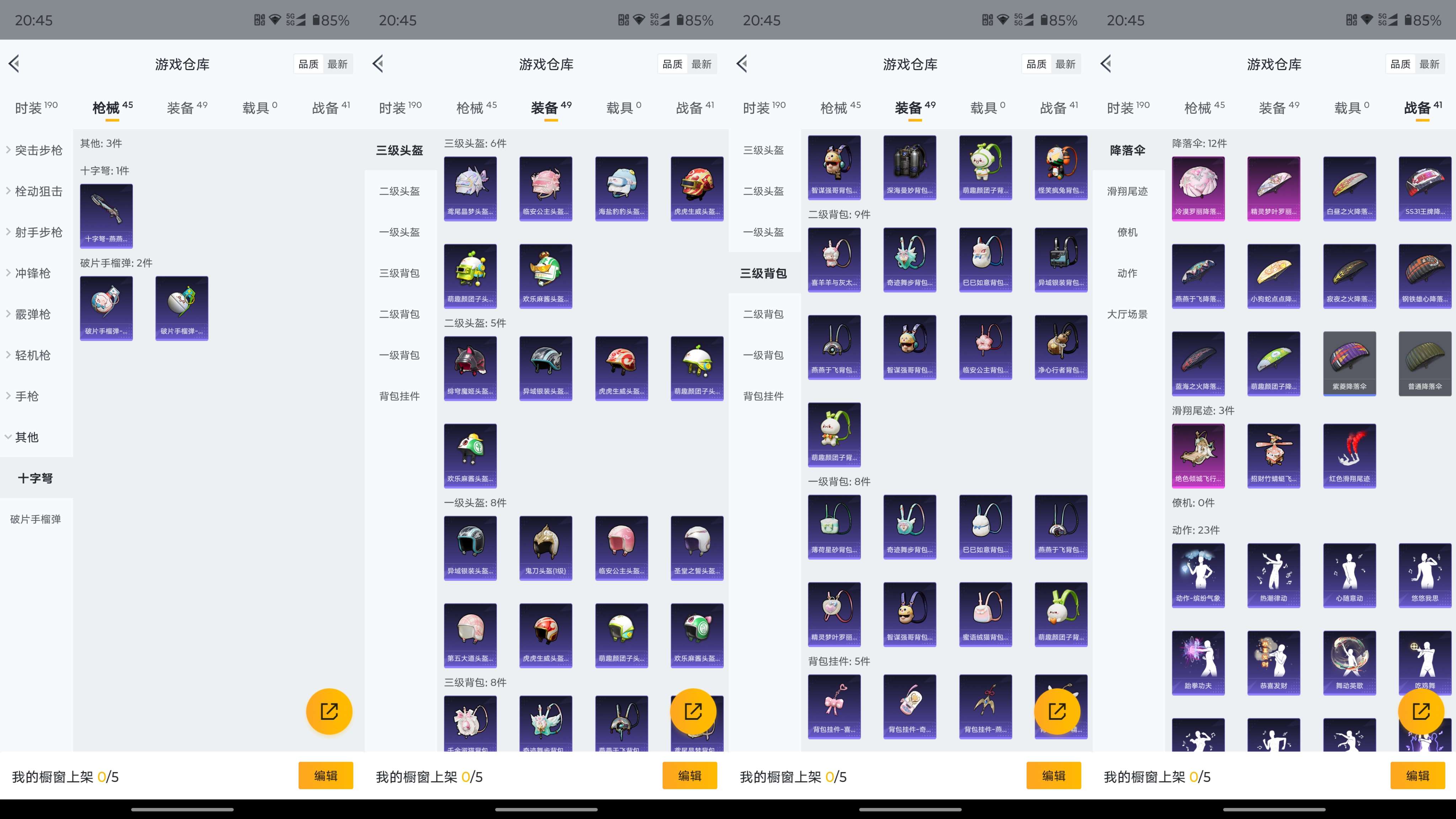Screen dimensions: 1456x819
Task: Select 背包挂件 in the 三级背包 screen sidebar
Action: coord(764,396)
